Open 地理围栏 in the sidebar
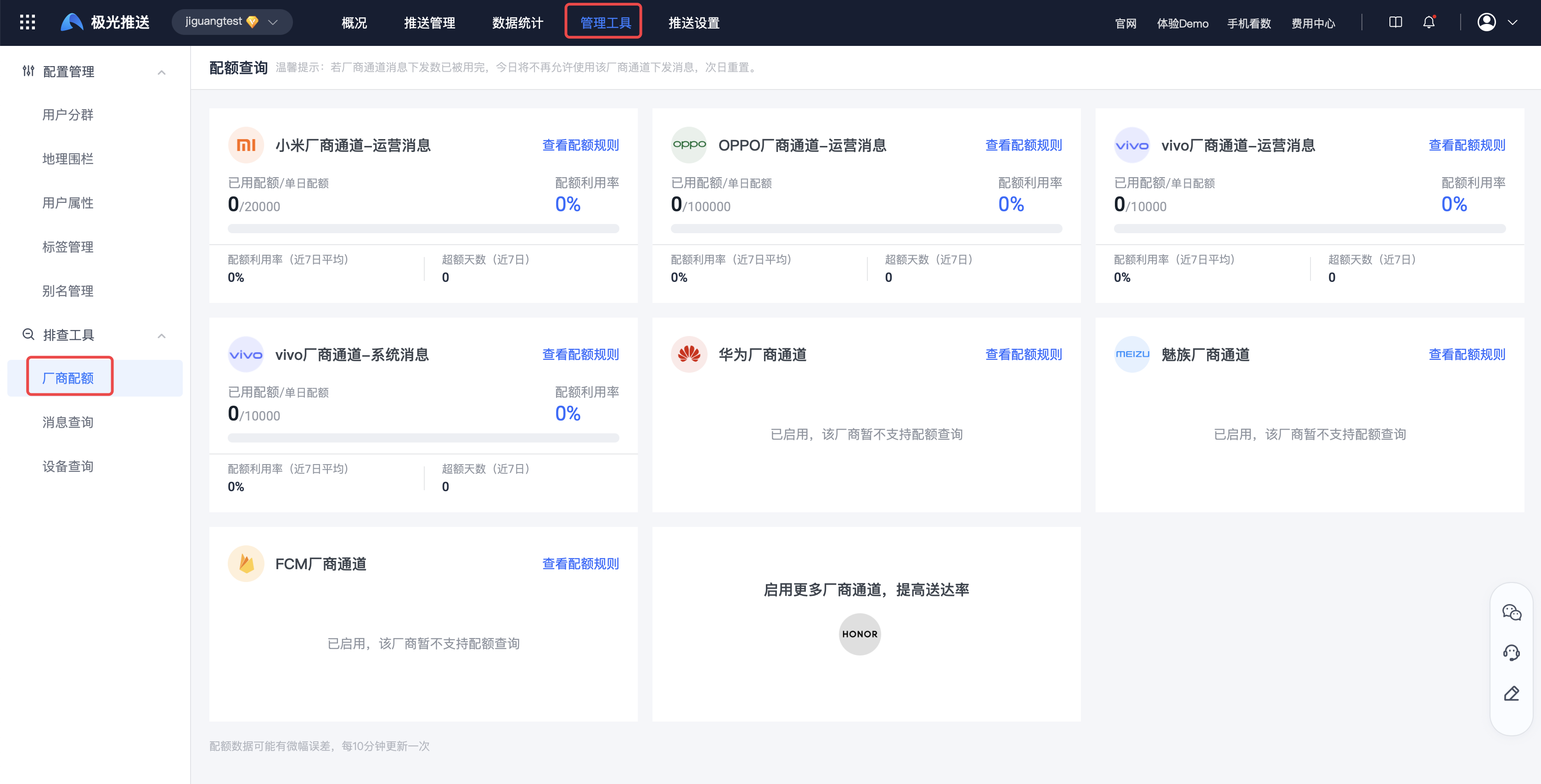The height and width of the screenshot is (784, 1541). point(67,158)
